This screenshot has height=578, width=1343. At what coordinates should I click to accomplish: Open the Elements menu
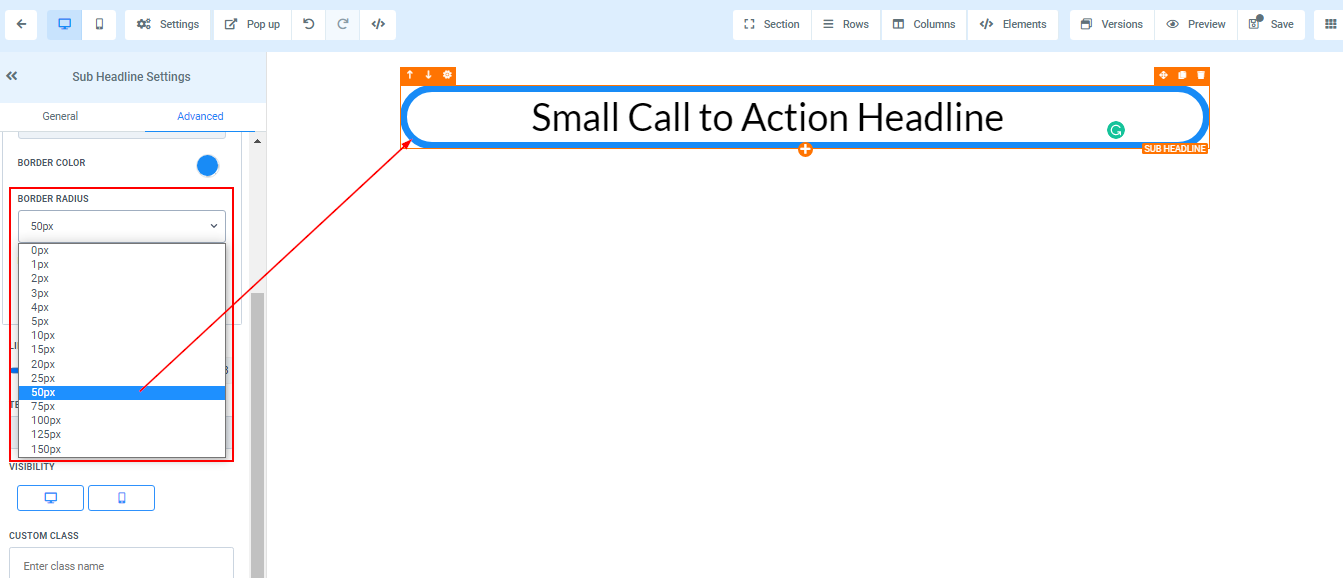(1013, 24)
